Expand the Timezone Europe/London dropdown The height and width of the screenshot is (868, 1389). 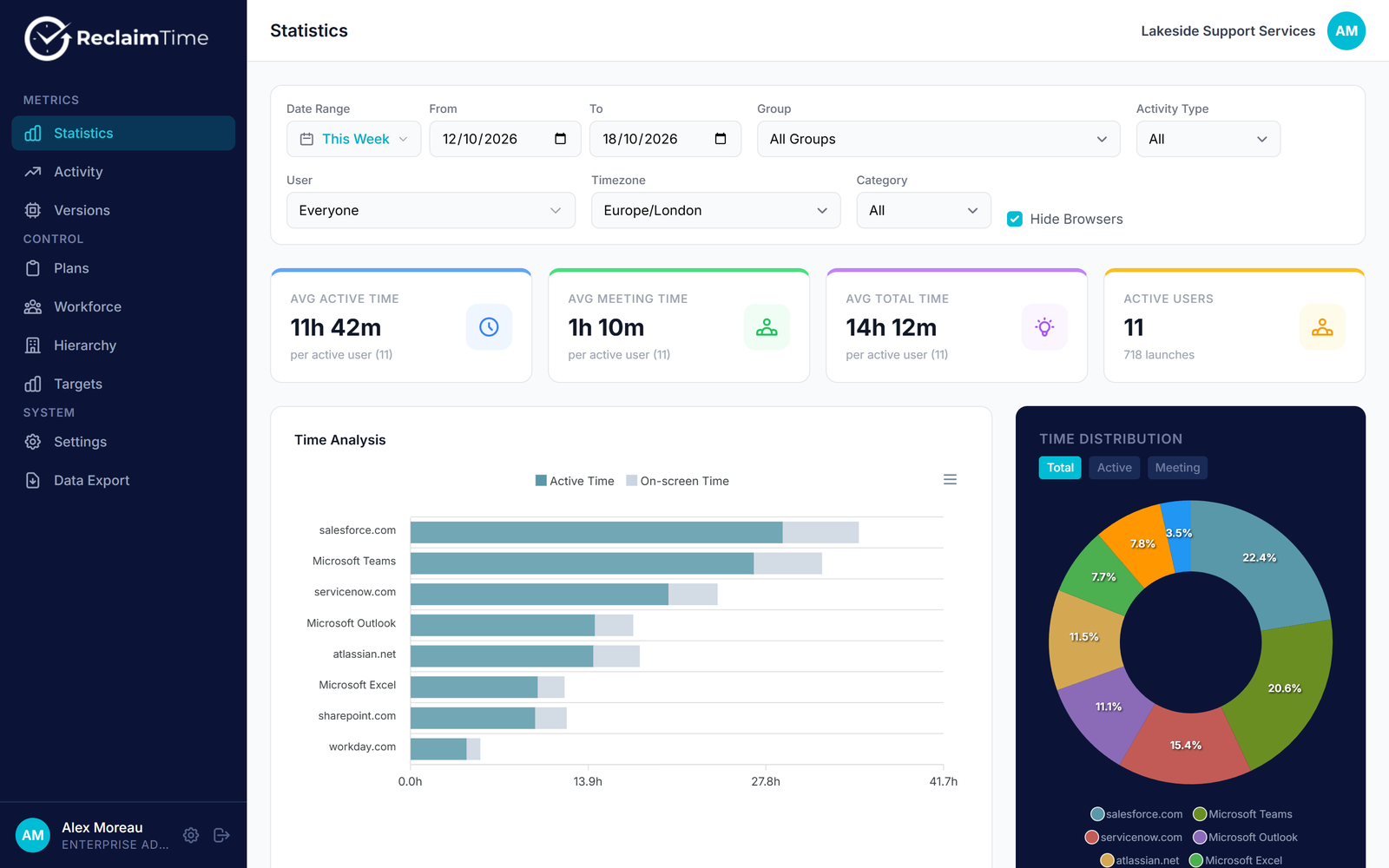716,210
